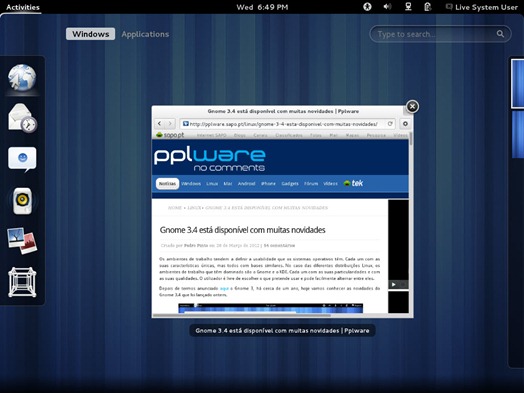Open the Live System User menu

click(482, 7)
